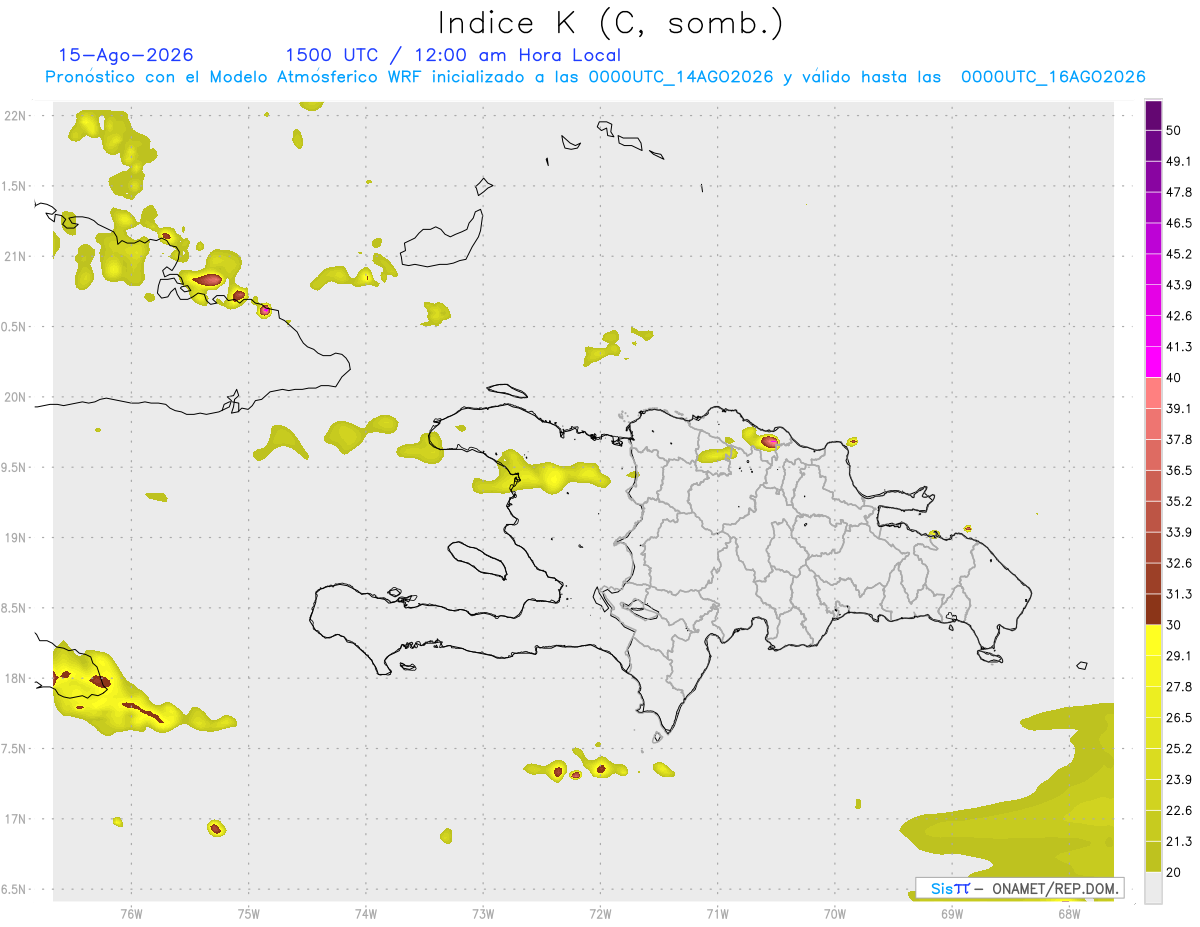1200x927 pixels.
Task: Click the "19N" latitude label
Action: (15, 538)
